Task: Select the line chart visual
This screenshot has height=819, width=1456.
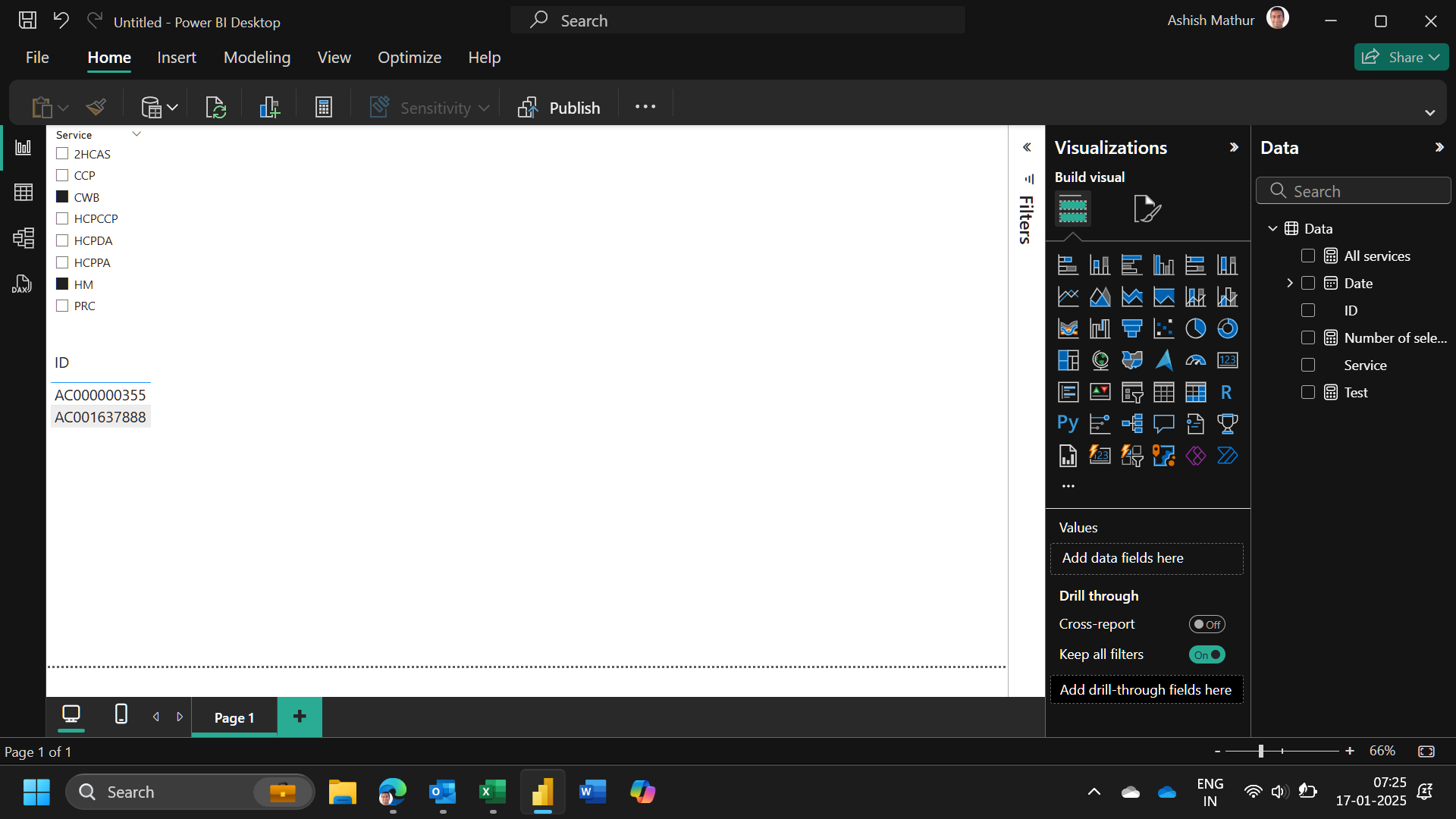Action: 1068,297
